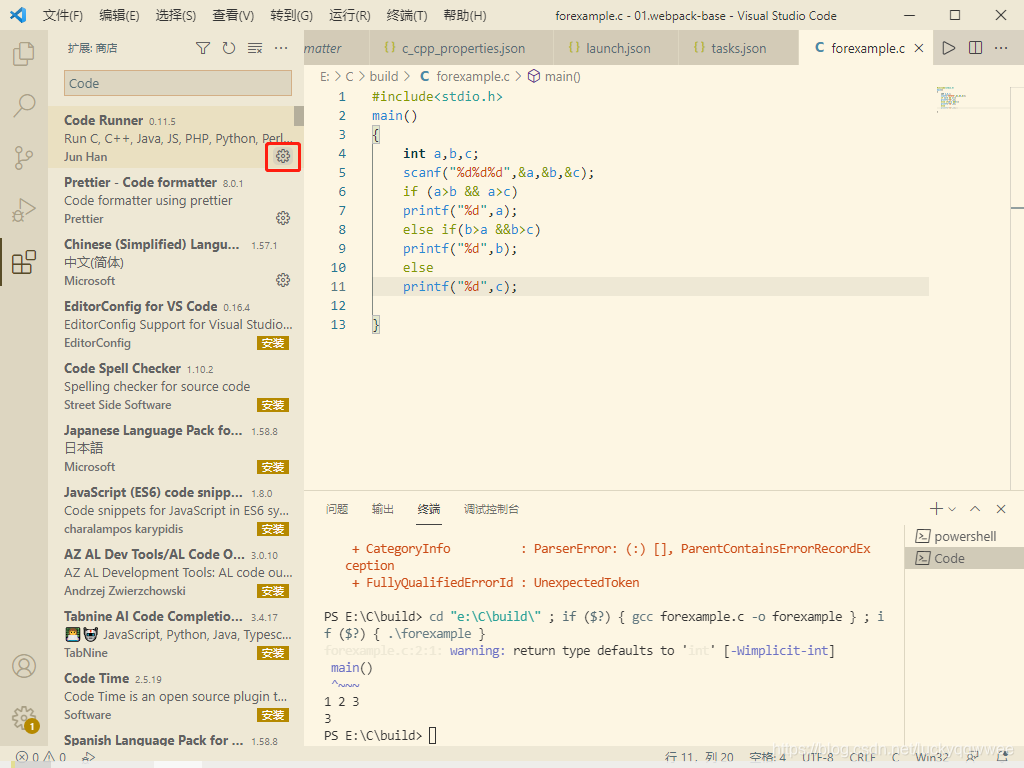This screenshot has height=768, width=1024.
Task: Open the 运行(R) menu
Action: (x=348, y=15)
